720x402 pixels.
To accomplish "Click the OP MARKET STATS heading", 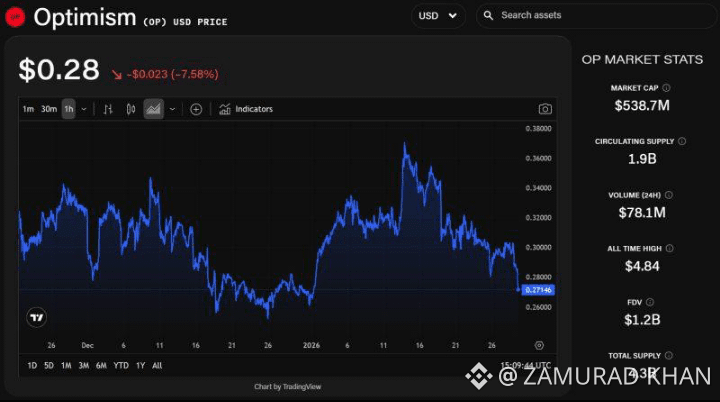I will coord(642,60).
